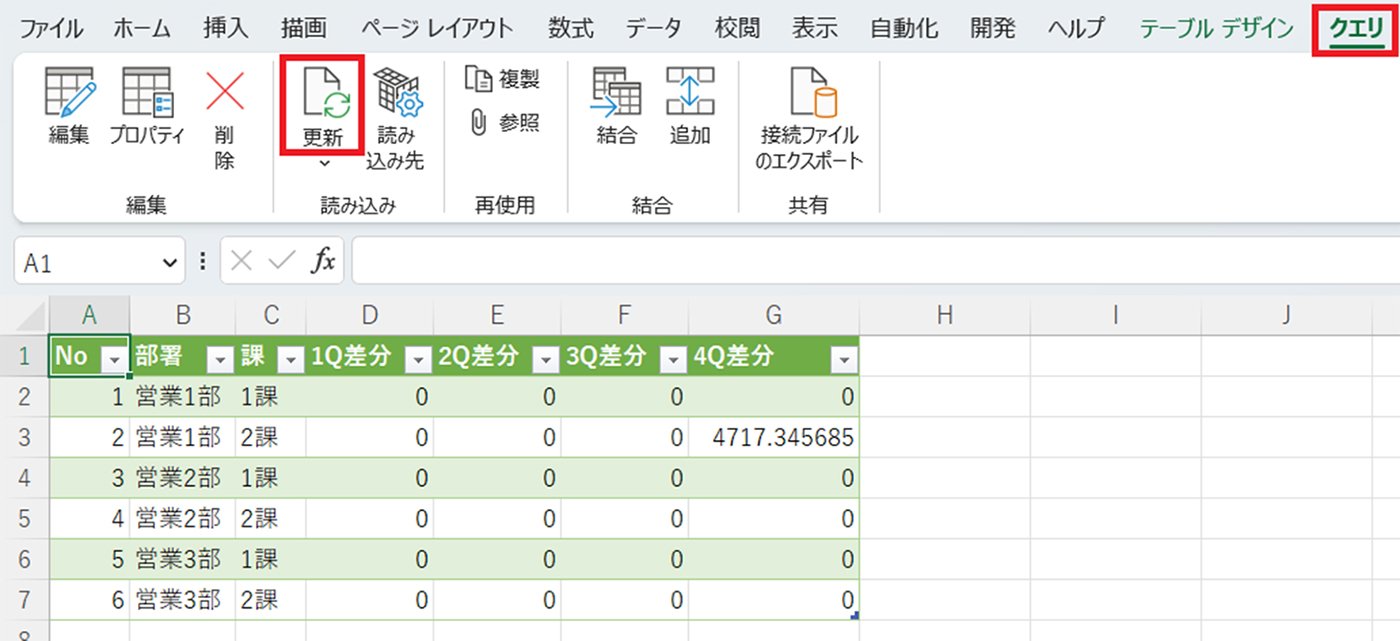1400x641 pixels.
Task: Click the 削除 (Delete) red X icon
Action: coord(225,93)
